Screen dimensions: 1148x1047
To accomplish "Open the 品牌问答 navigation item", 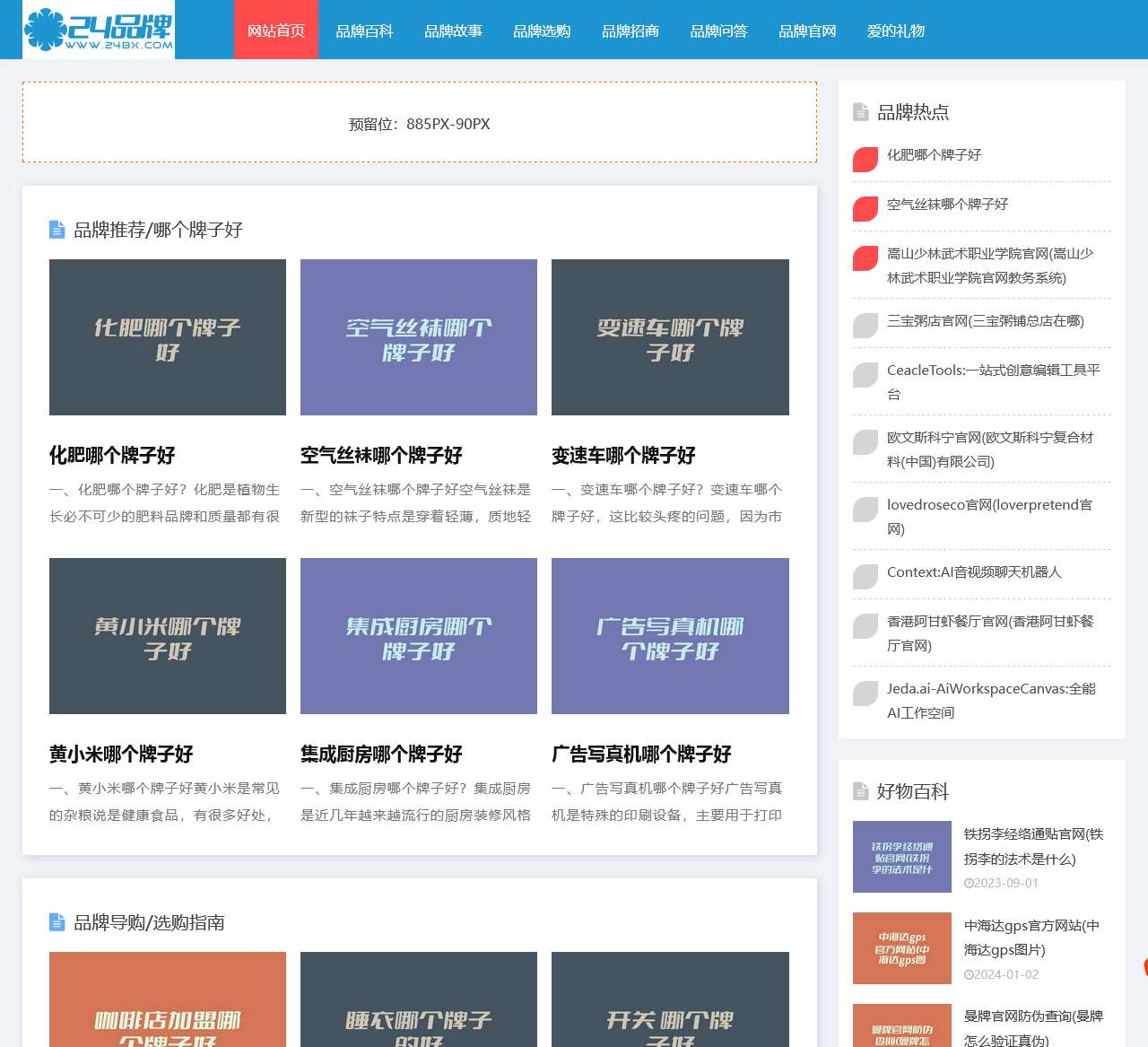I will tap(719, 30).
